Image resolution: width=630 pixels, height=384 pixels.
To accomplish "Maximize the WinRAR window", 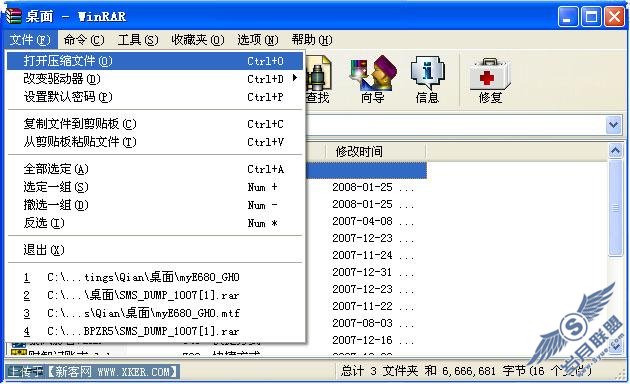I will click(x=591, y=17).
